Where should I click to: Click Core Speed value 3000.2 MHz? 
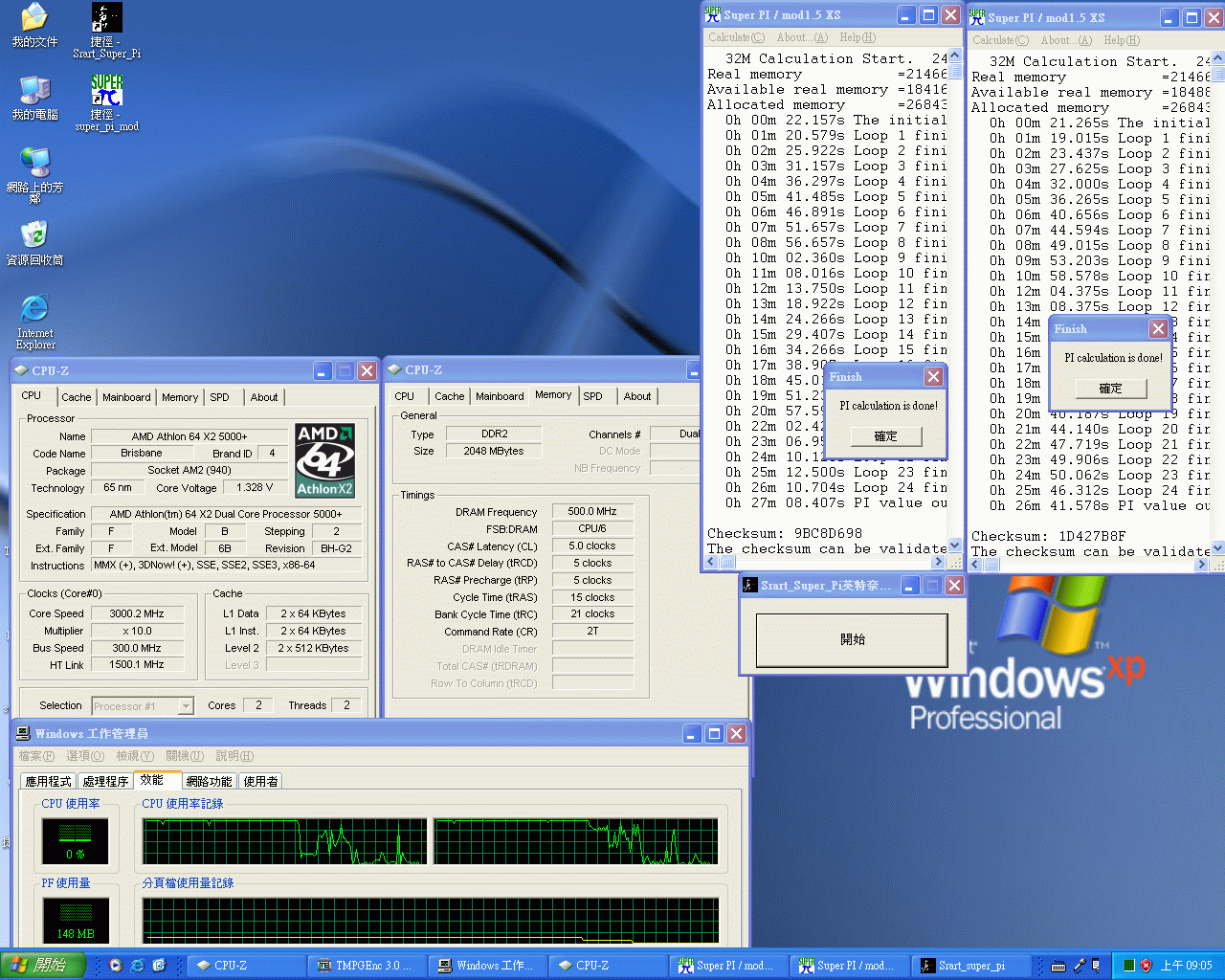[x=136, y=613]
